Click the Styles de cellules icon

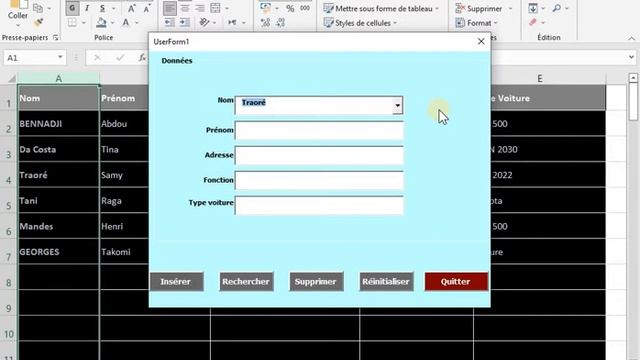tap(328, 23)
